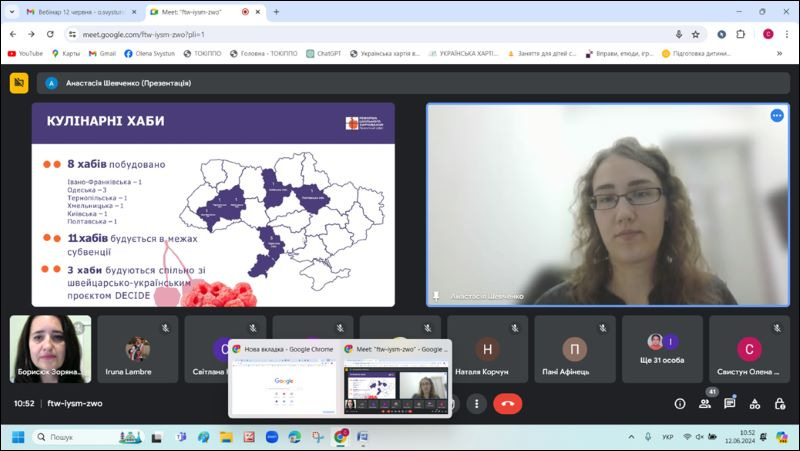800x451 pixels.
Task: Expand hidden bookmarks chevron
Action: pyautogui.click(x=779, y=53)
